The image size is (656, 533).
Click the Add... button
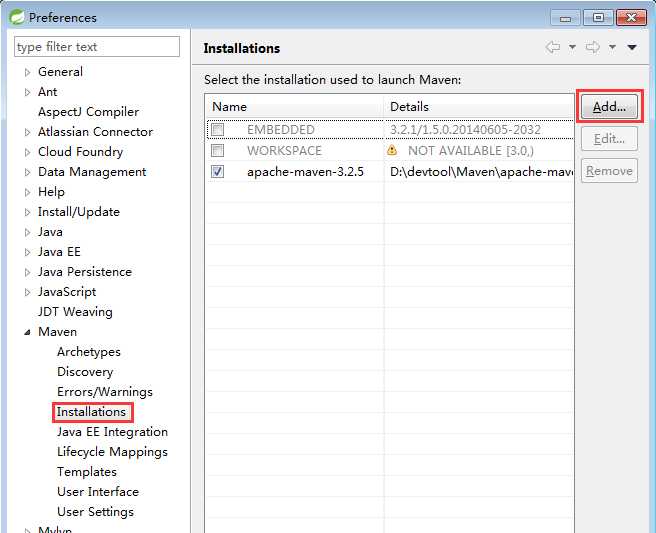coord(609,107)
